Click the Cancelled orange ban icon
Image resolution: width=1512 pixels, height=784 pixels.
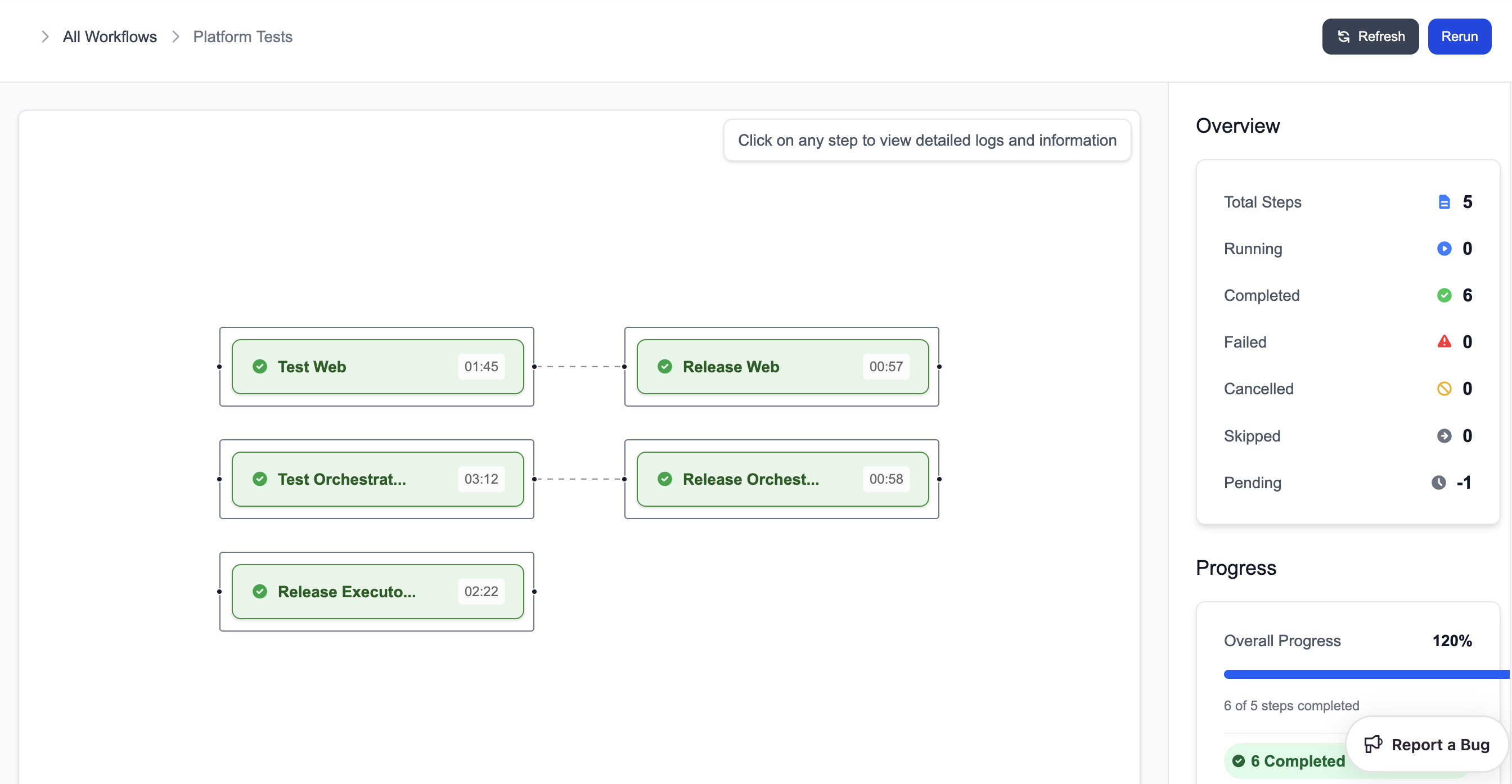coord(1444,389)
